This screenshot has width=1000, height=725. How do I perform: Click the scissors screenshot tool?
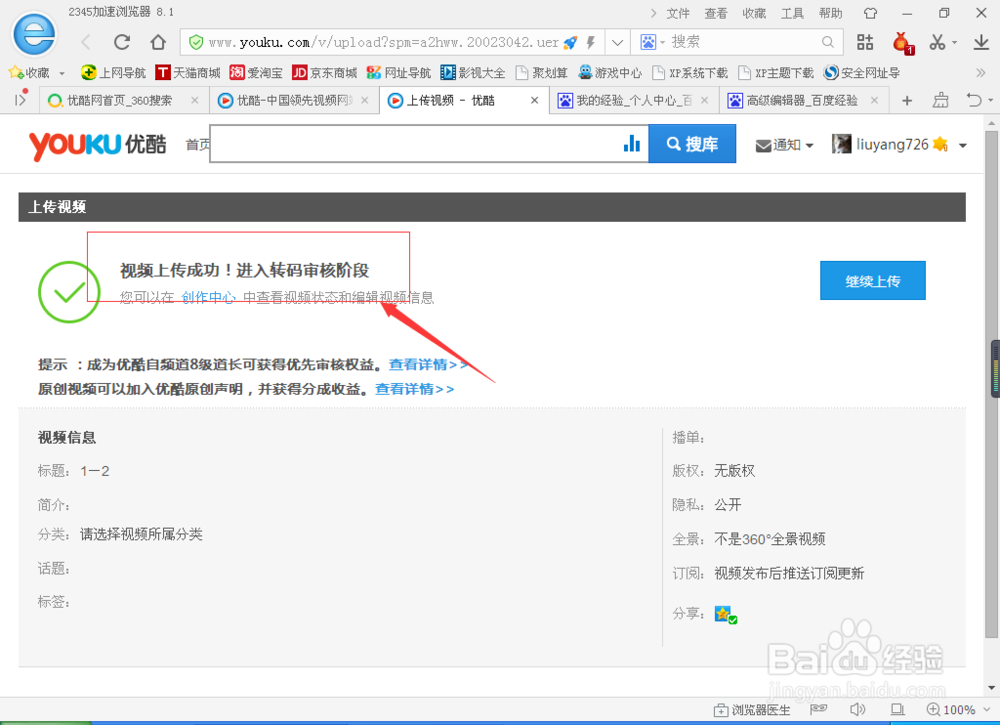[937, 42]
